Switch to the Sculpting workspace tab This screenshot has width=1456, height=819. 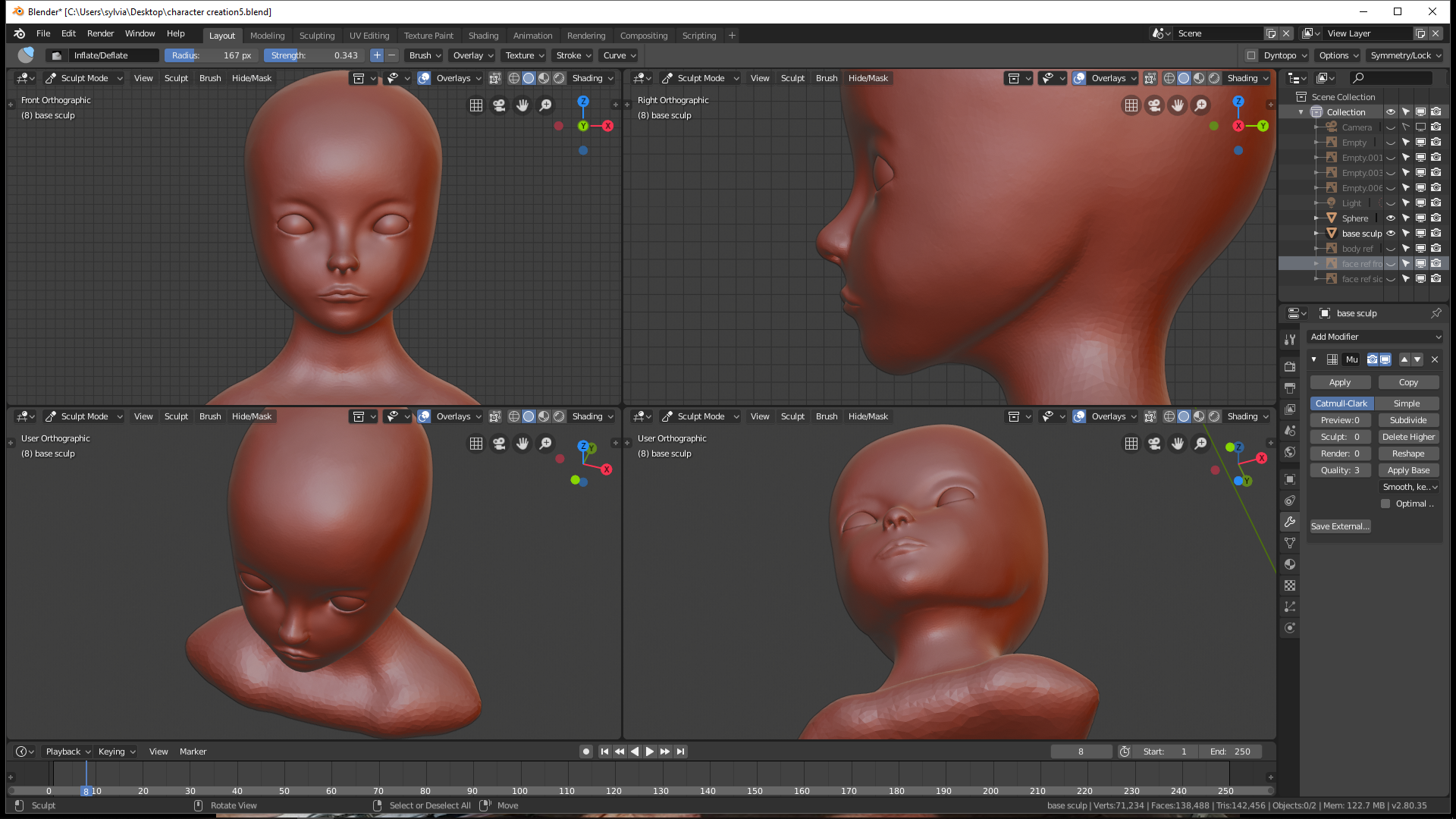(x=316, y=36)
